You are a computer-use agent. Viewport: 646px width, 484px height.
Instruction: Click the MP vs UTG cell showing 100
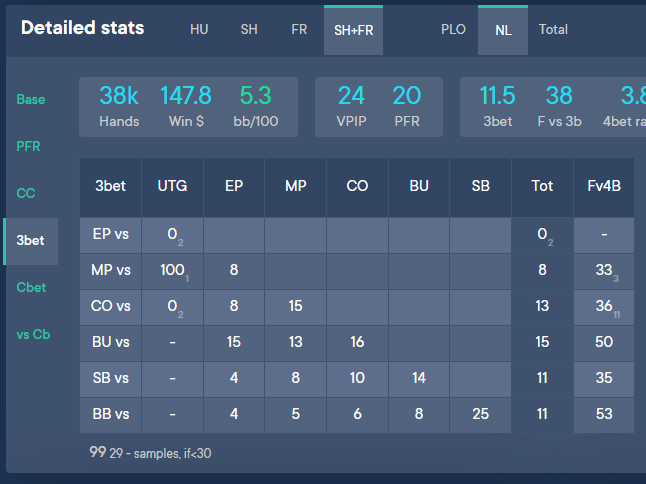pyautogui.click(x=173, y=271)
